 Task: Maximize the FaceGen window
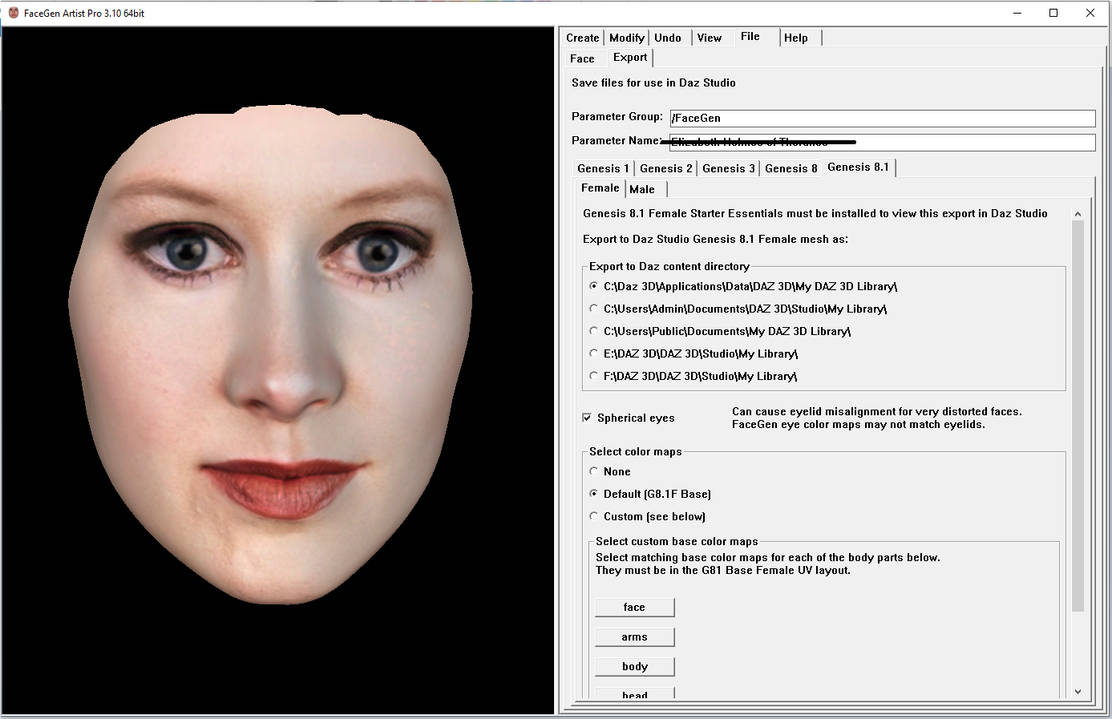[x=1053, y=13]
